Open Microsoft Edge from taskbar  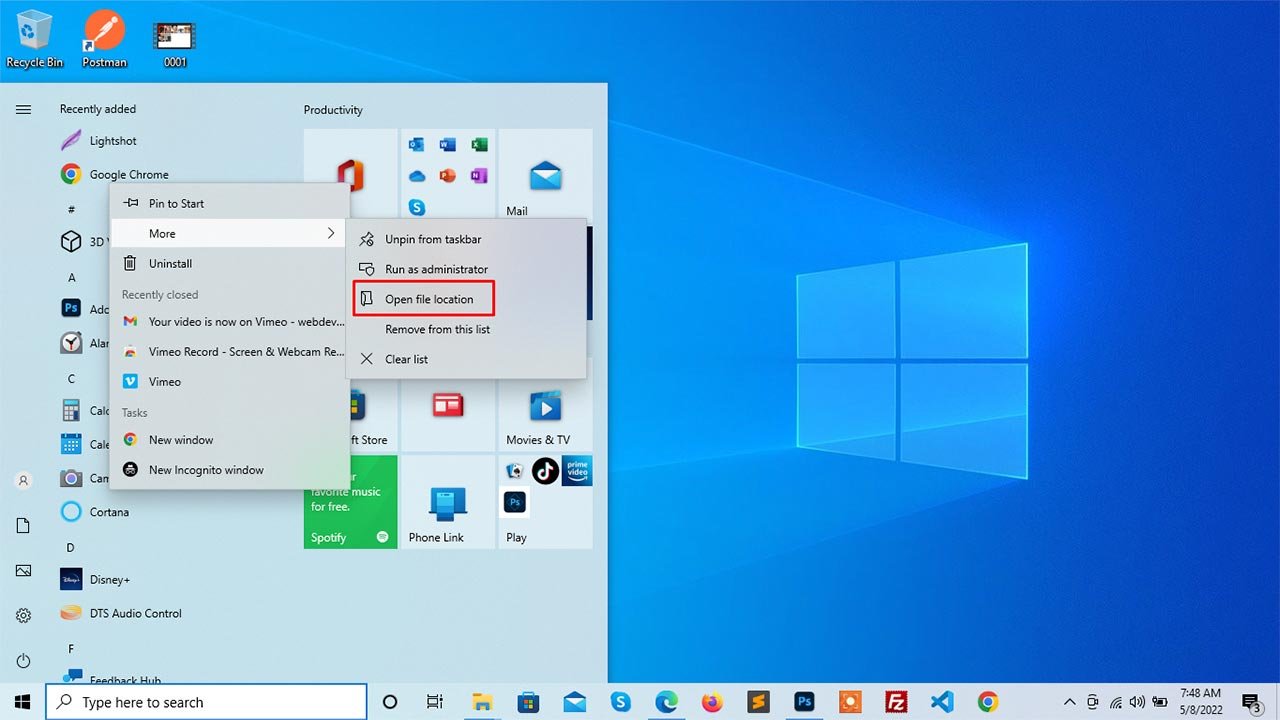click(x=666, y=702)
